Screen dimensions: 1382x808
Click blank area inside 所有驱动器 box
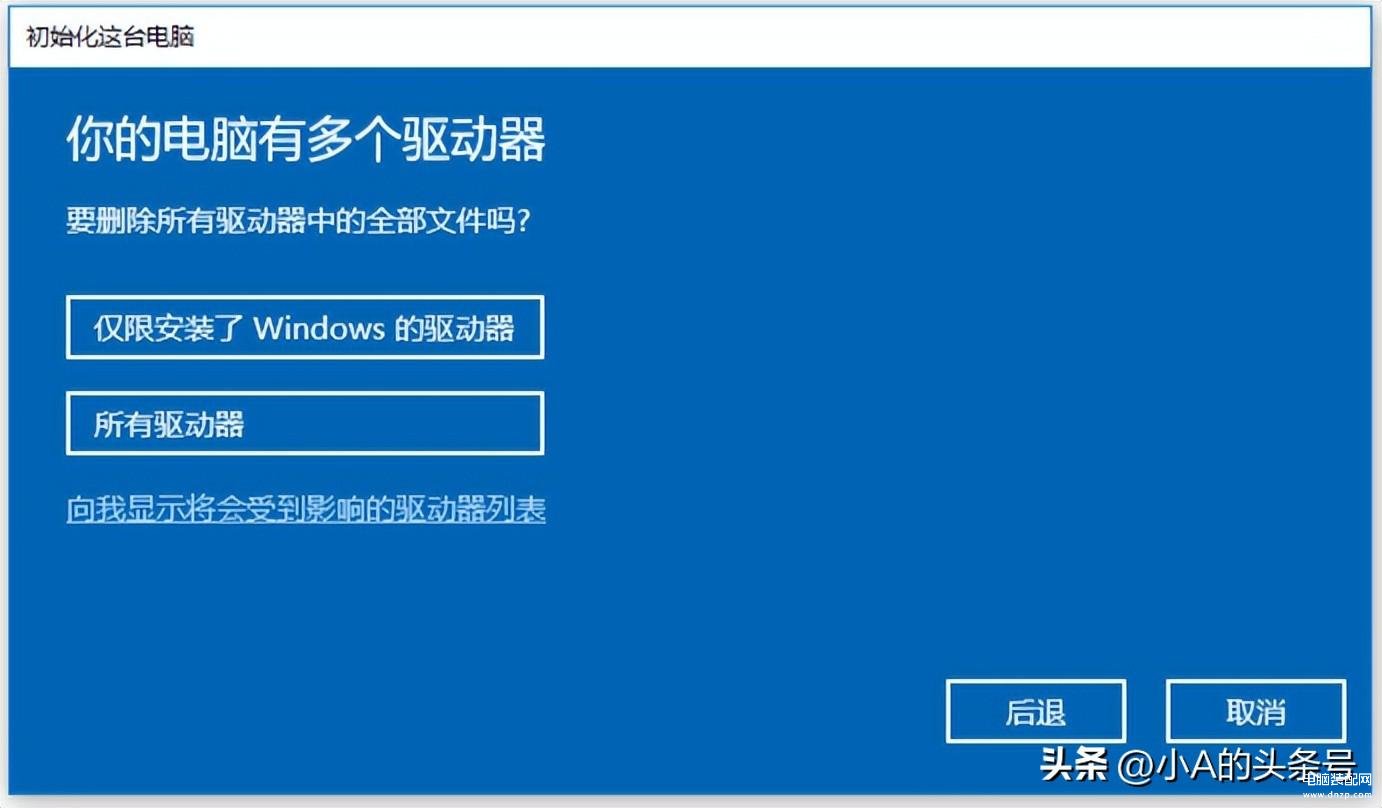coord(400,423)
